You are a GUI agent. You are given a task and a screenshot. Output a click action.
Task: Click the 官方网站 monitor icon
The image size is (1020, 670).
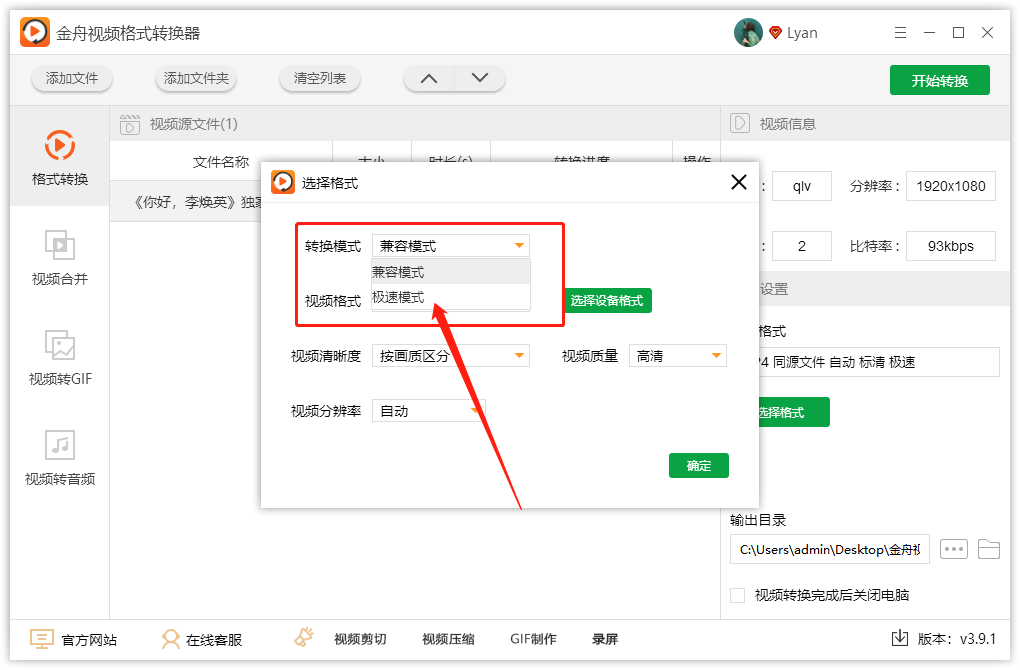(x=42, y=639)
